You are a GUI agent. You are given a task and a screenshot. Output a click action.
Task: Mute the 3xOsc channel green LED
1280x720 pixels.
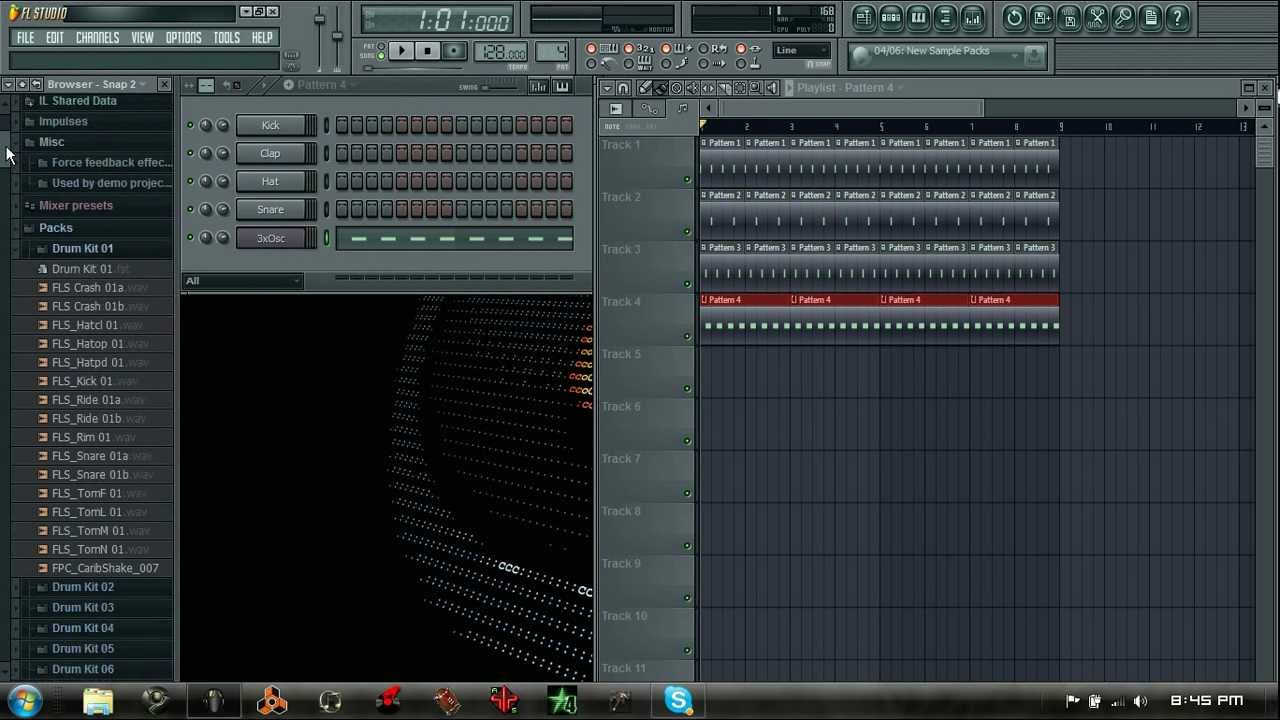[x=190, y=238]
